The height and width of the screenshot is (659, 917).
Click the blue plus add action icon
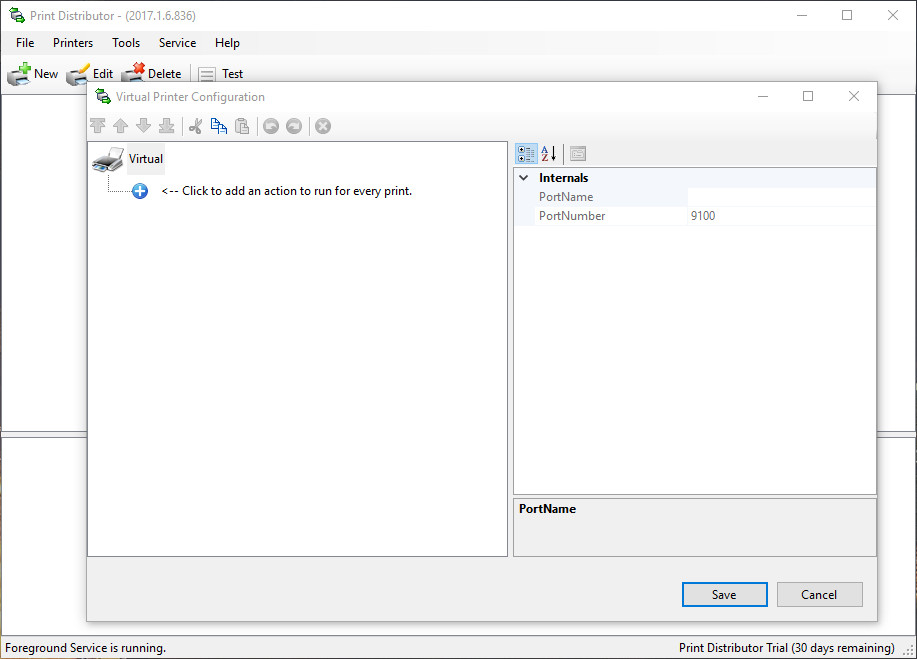pyautogui.click(x=140, y=191)
